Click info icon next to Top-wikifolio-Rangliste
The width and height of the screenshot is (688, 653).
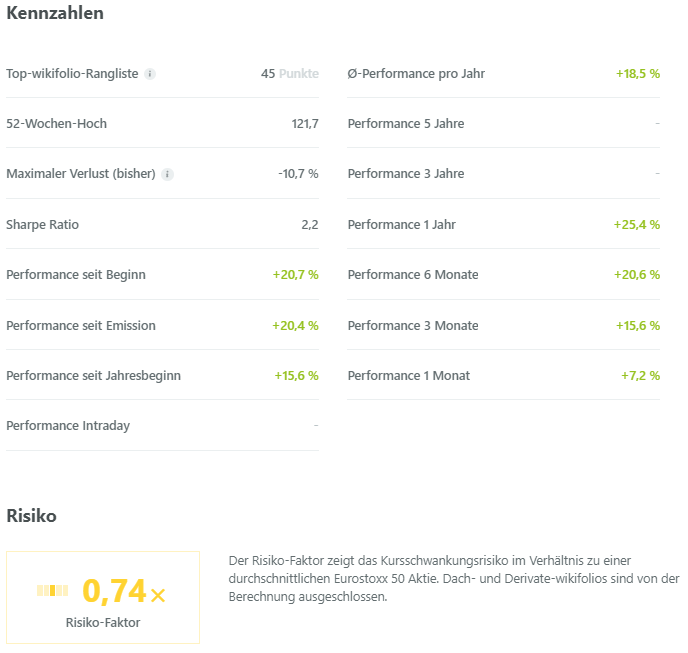click(x=150, y=74)
